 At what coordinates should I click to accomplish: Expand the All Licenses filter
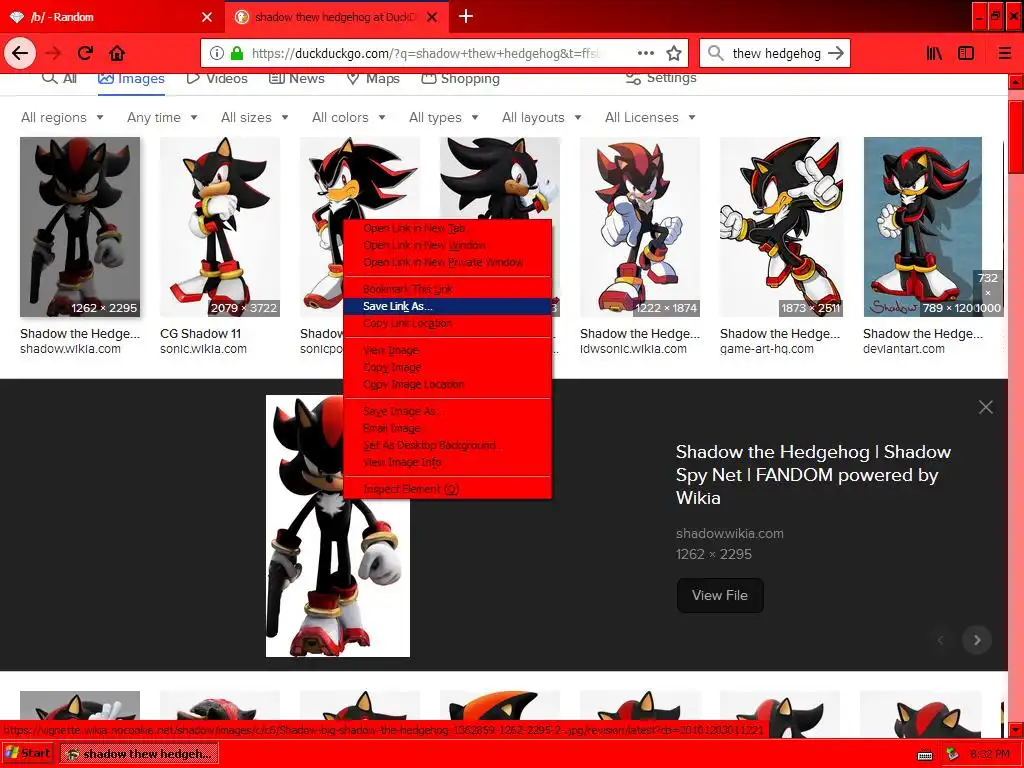pos(650,118)
